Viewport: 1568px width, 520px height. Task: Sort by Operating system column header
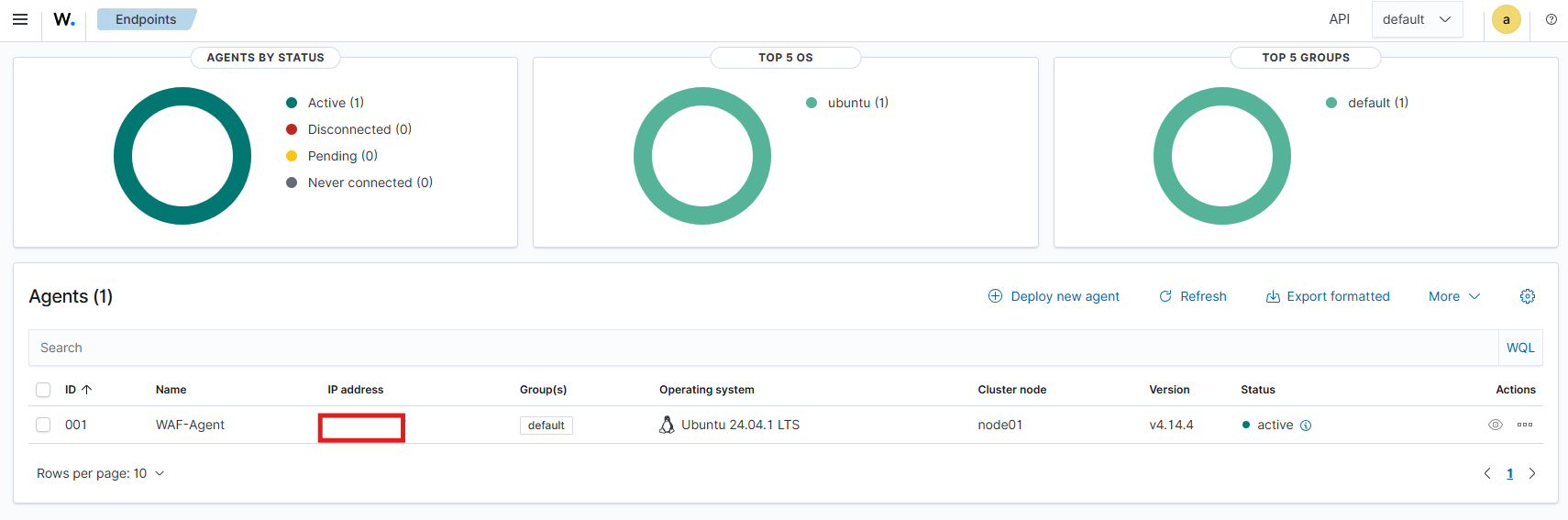[x=707, y=390]
